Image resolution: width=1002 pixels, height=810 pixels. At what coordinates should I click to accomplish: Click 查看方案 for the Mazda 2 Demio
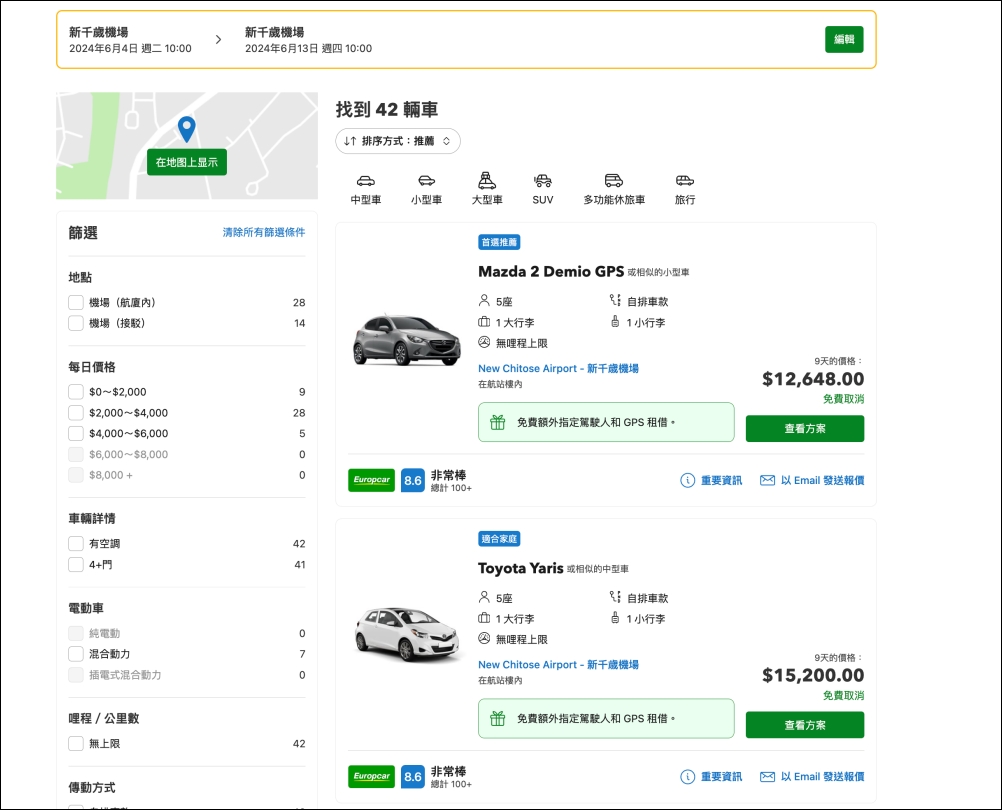click(x=805, y=429)
